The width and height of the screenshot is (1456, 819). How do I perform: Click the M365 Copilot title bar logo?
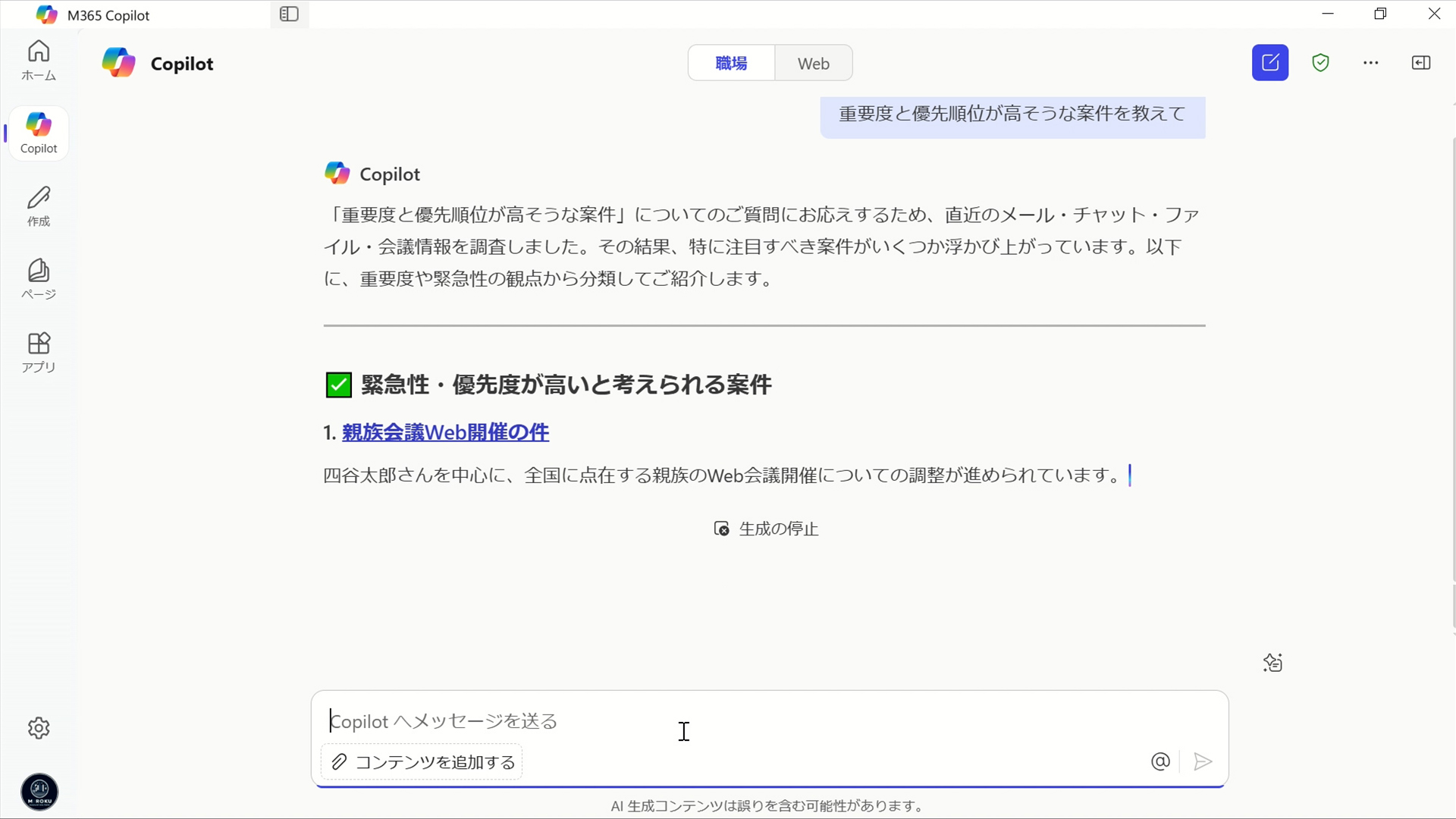coord(46,14)
